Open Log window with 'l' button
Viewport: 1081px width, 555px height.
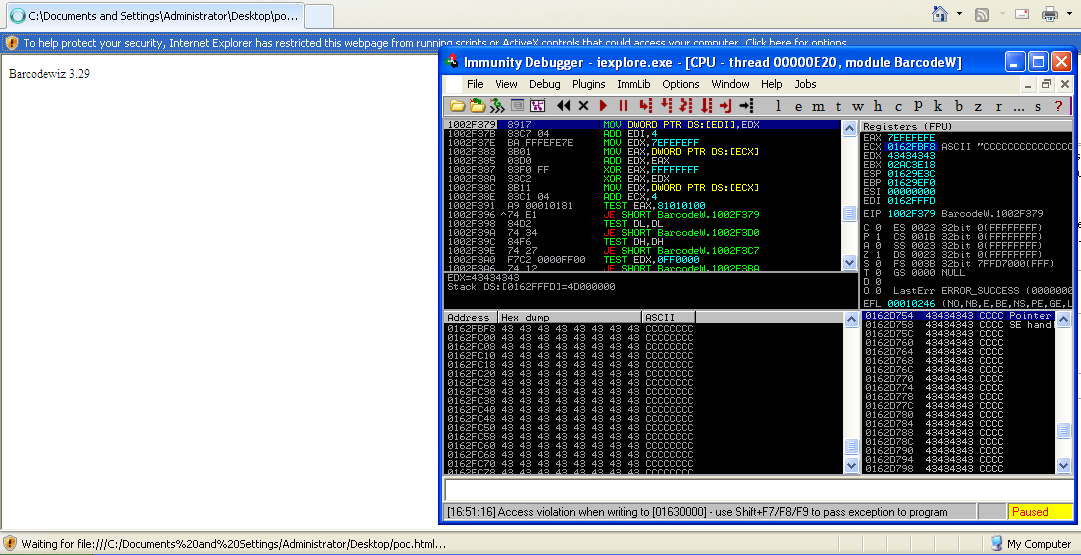[x=778, y=106]
